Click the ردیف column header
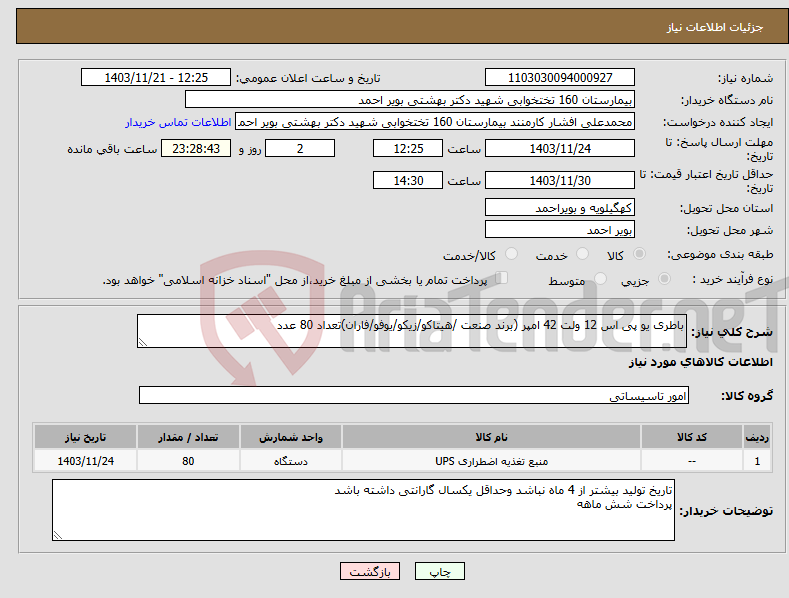 pos(757,437)
